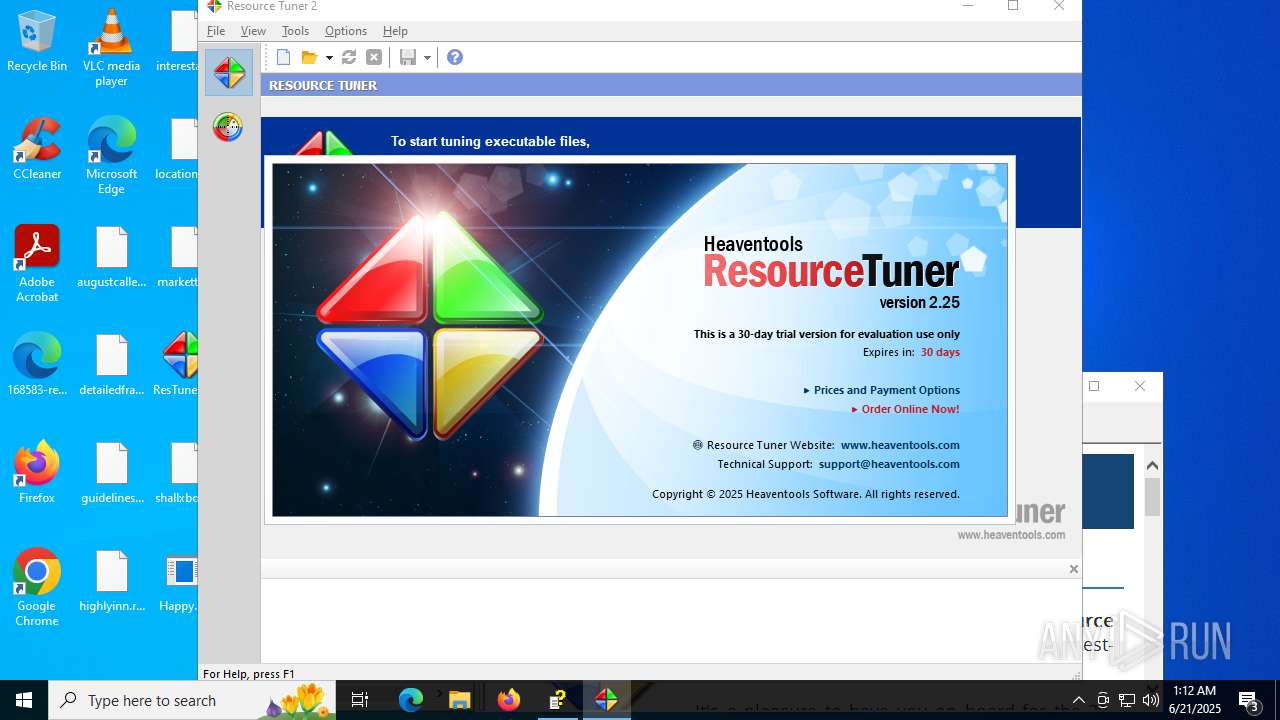Screen dimensions: 1280x720
Task: Open Firefox desktop shortcut
Action: pyautogui.click(x=37, y=473)
